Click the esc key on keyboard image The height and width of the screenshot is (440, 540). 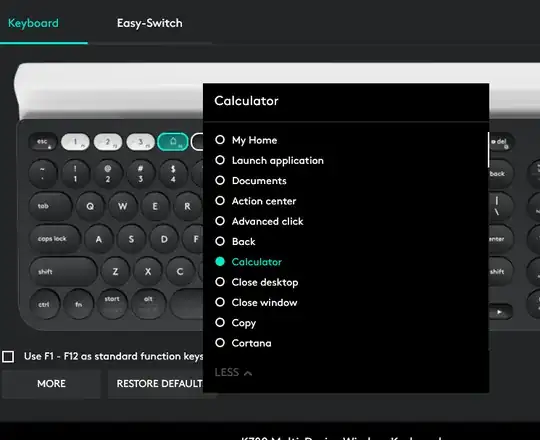click(43, 142)
